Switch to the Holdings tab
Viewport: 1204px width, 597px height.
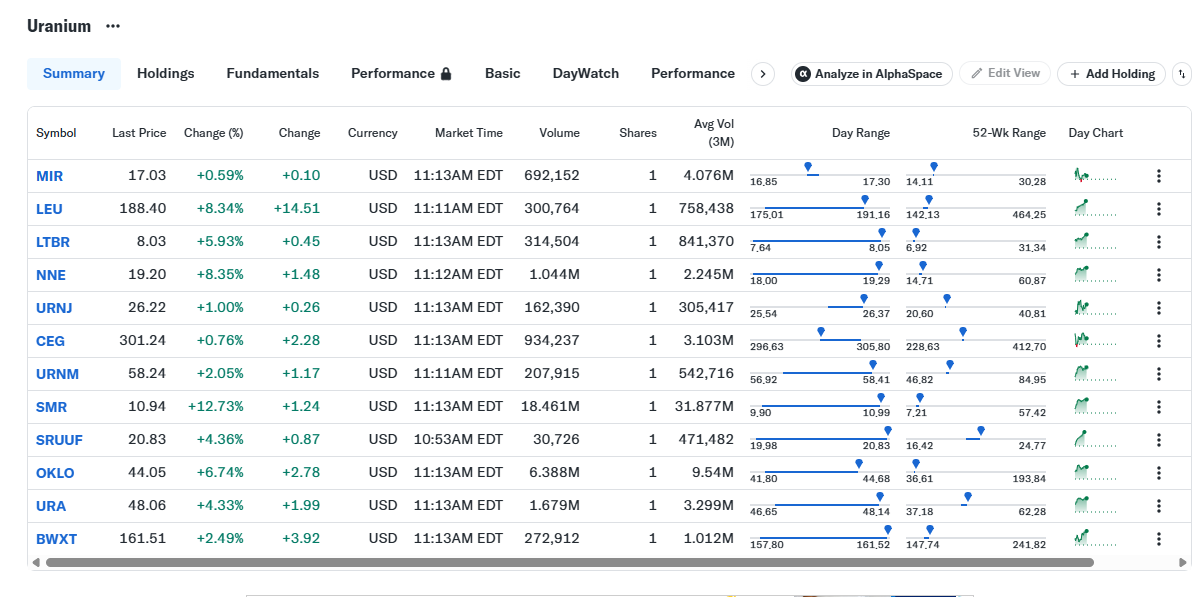[x=166, y=74]
